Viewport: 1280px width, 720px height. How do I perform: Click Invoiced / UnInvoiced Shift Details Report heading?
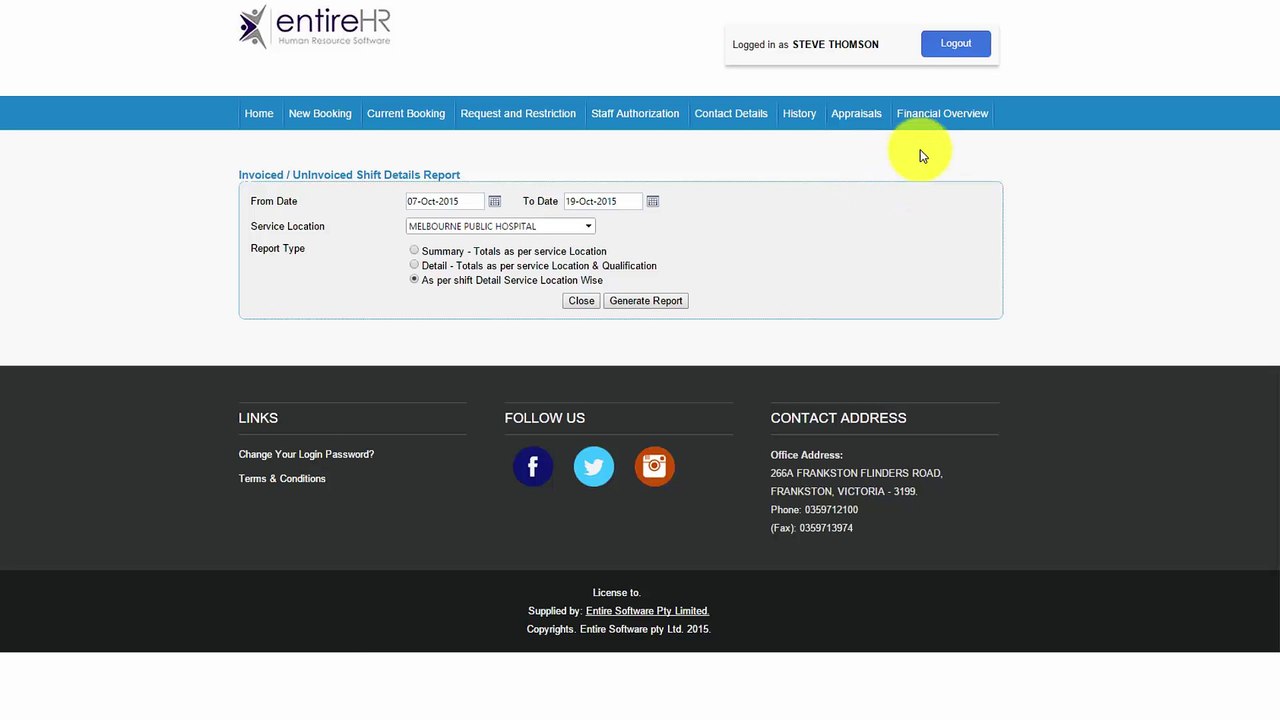coord(349,175)
